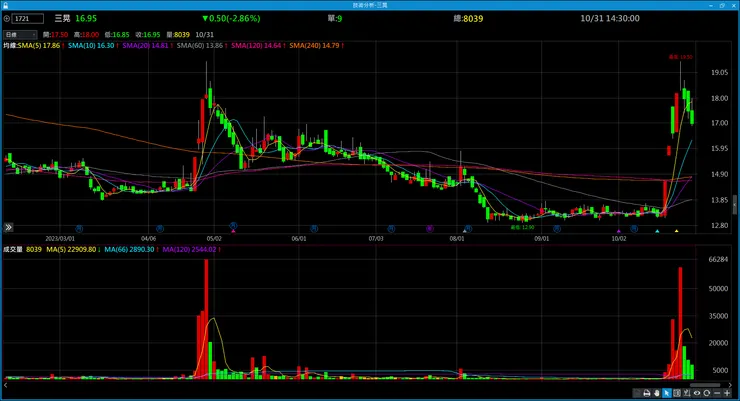Click the right edge panel splitter handle
The width and height of the screenshot is (740, 401).
tap(735, 205)
